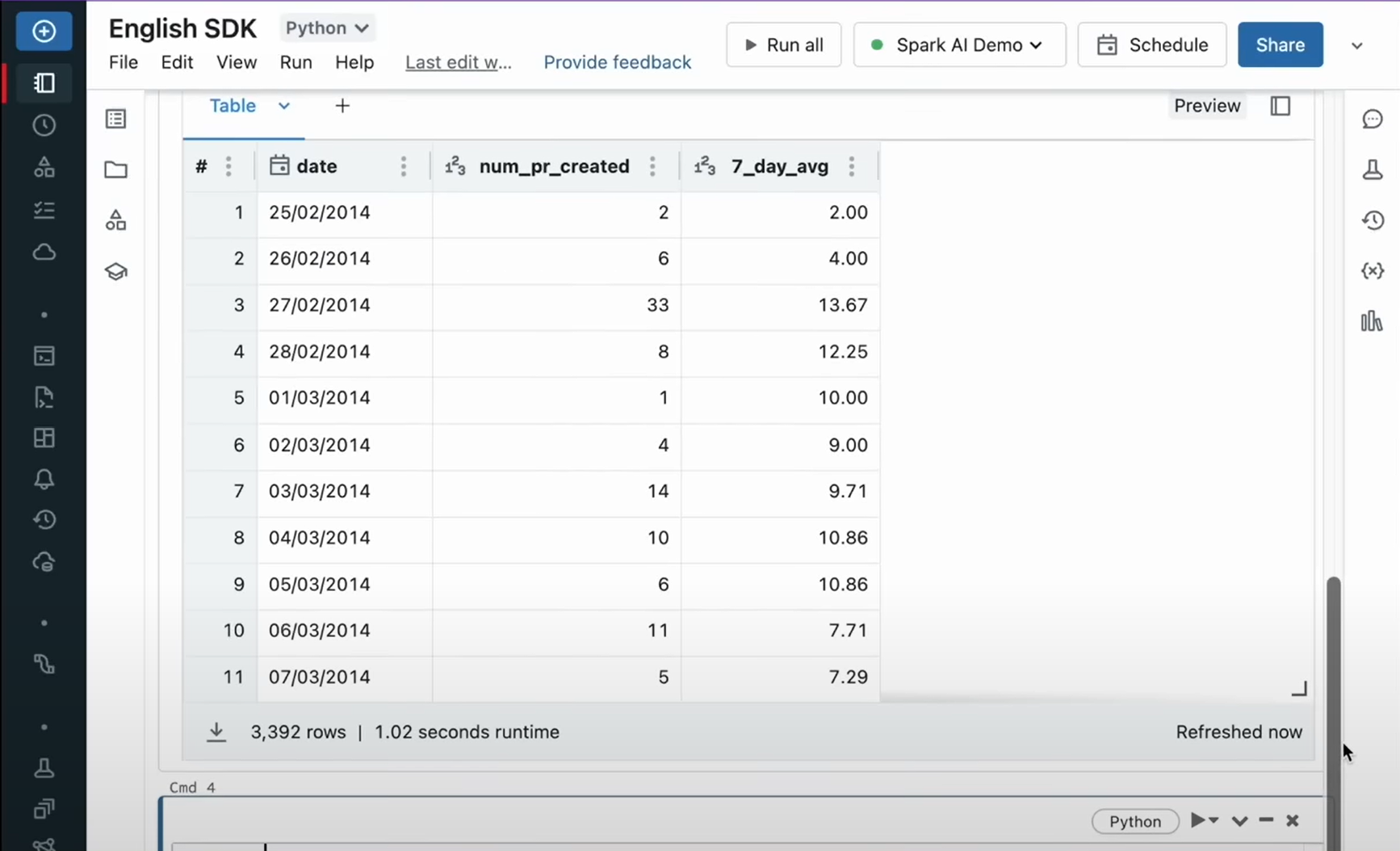Toggle the side panel layout icon
The height and width of the screenshot is (851, 1400).
click(1281, 106)
